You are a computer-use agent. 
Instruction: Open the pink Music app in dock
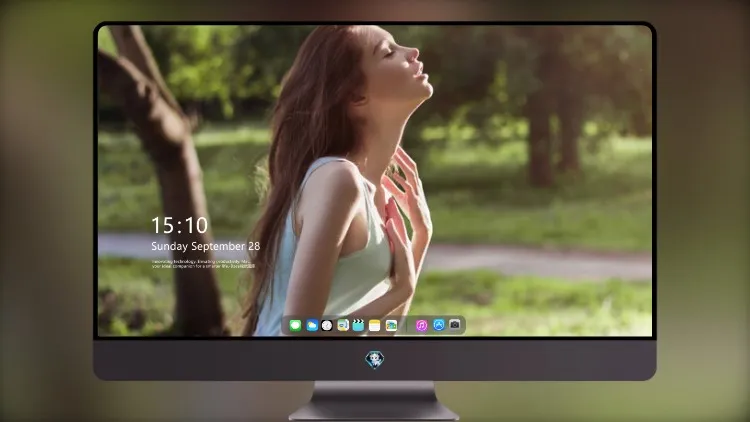pos(421,326)
